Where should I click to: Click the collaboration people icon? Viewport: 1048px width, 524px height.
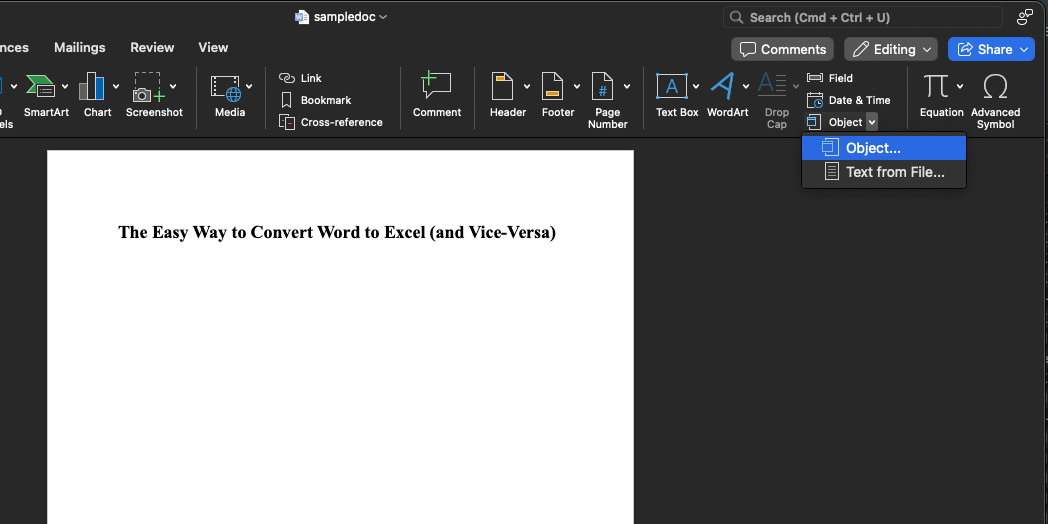click(1025, 17)
